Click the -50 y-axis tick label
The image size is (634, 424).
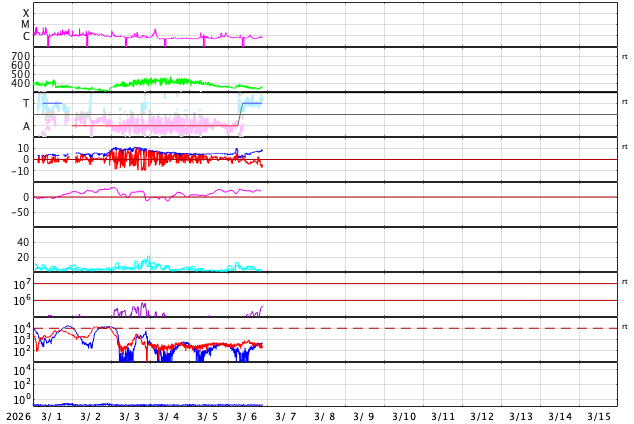coord(20,212)
